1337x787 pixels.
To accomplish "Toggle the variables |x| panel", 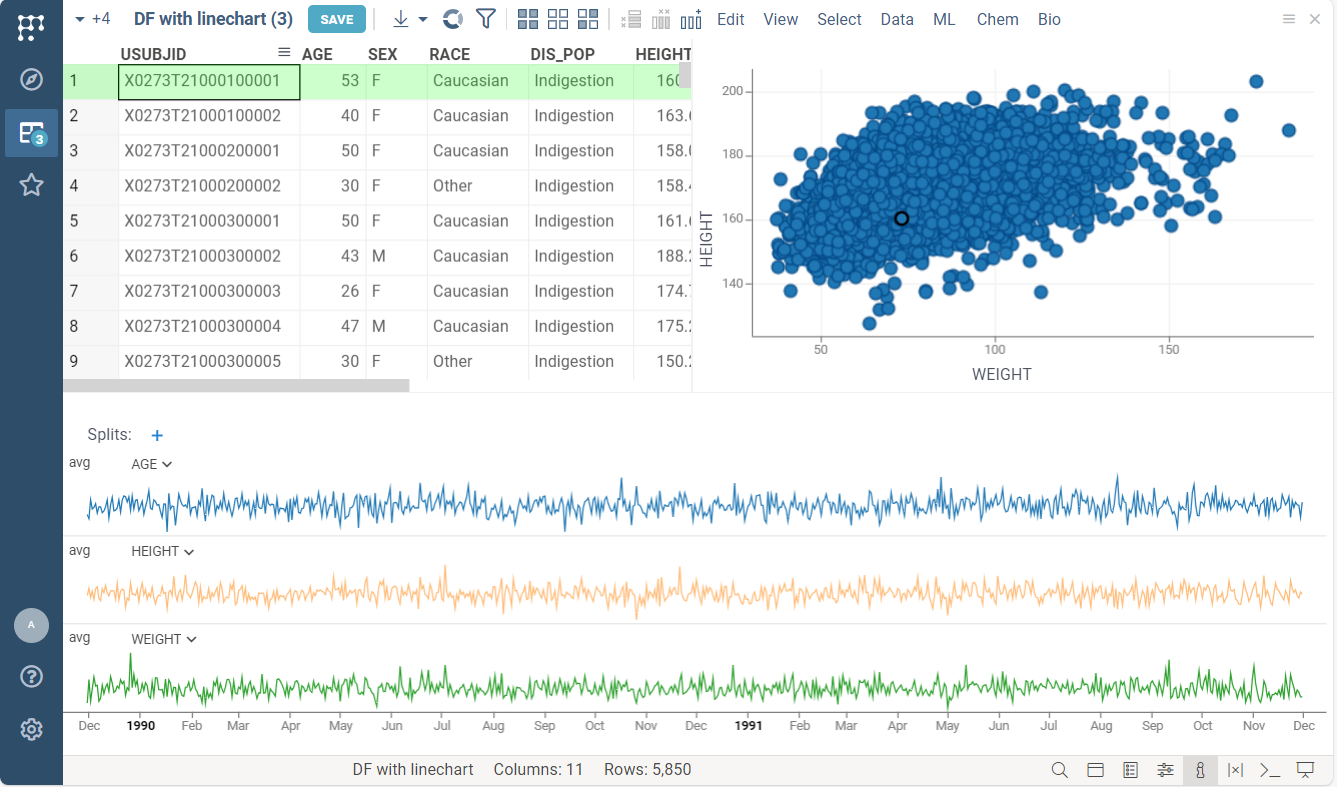I will (x=1234, y=770).
